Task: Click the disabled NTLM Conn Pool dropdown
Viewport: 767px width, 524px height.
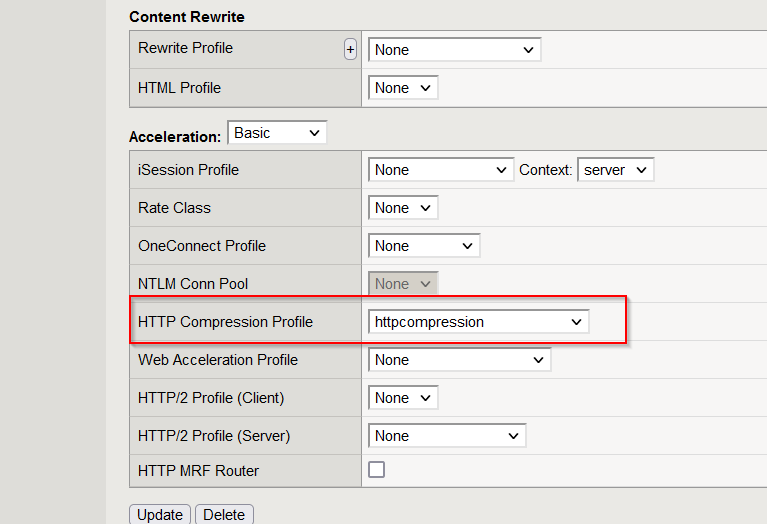Action: pos(403,283)
